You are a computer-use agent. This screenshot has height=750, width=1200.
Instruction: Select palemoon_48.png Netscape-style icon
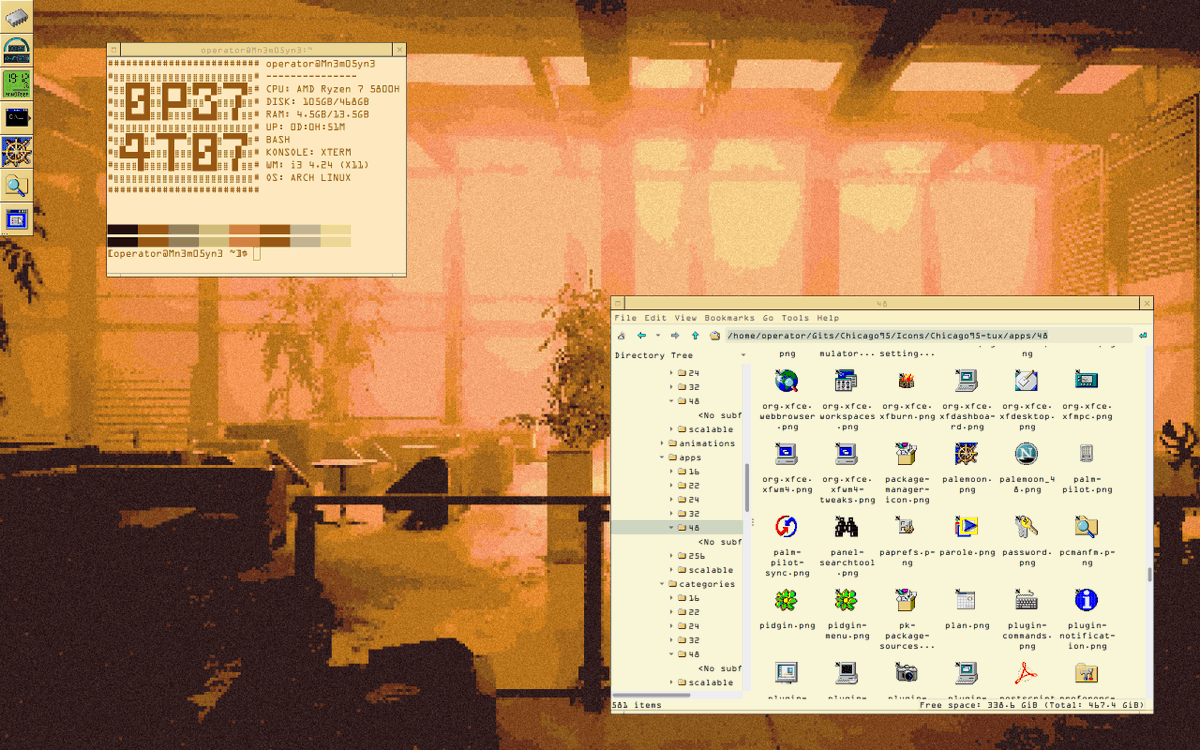pyautogui.click(x=1026, y=454)
